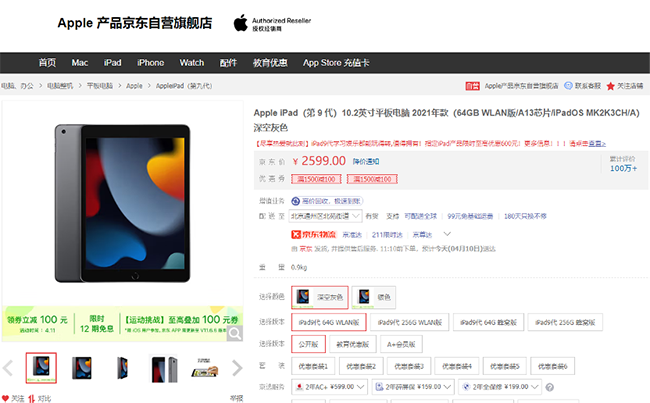Click the 2年AC+ service icon

299,387
